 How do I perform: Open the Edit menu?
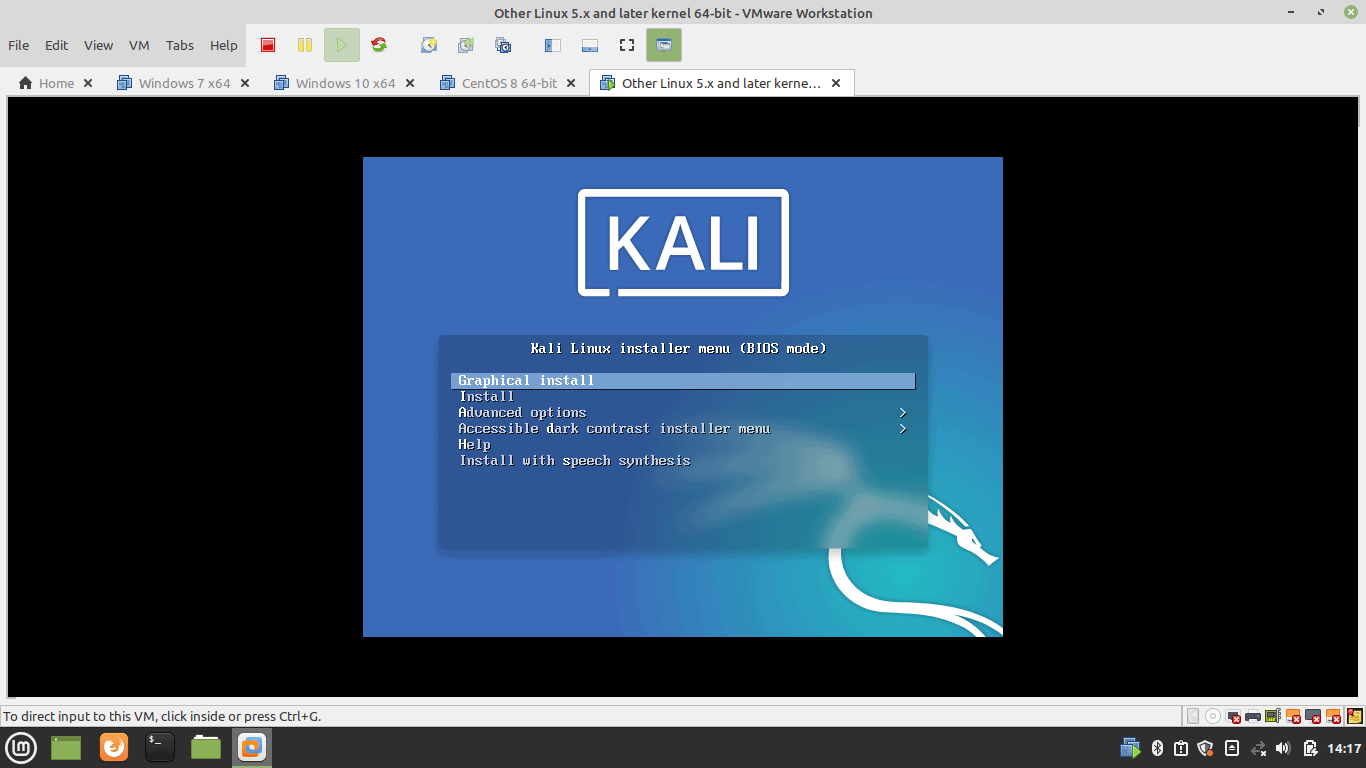pyautogui.click(x=57, y=45)
